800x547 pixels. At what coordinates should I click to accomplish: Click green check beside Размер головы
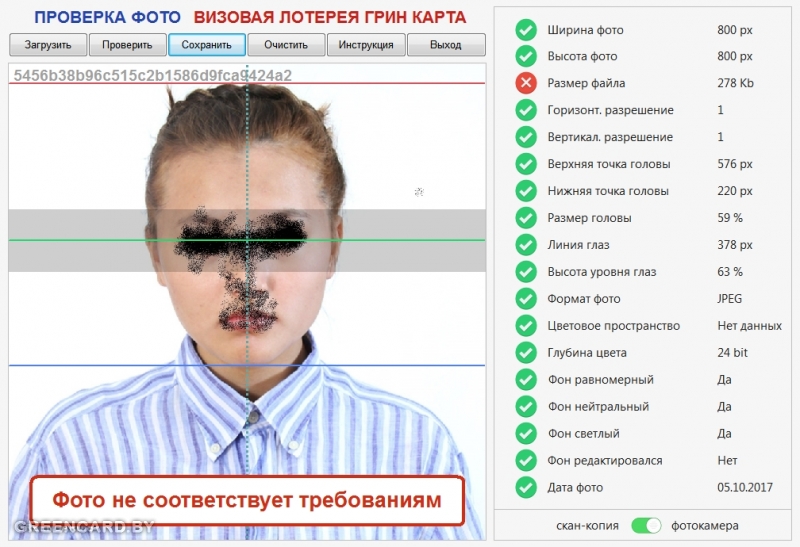(x=526, y=218)
